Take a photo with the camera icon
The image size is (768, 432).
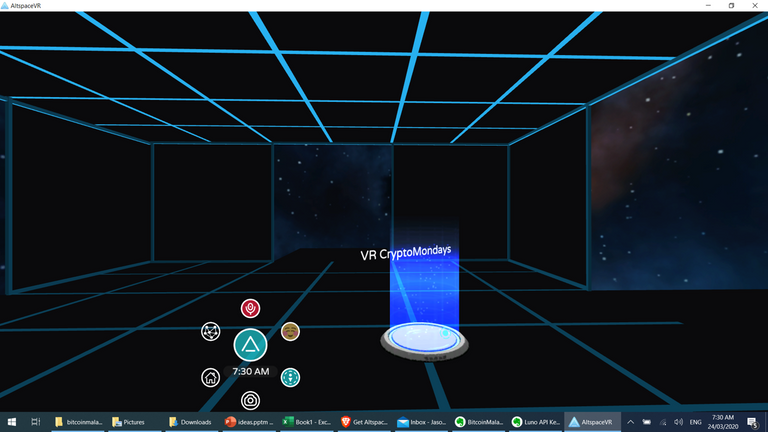[x=250, y=401]
